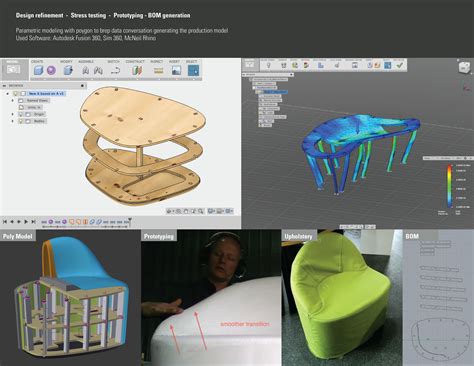Toggle the root component lightbulb visibility
The height and width of the screenshot is (366, 474).
tap(15, 94)
